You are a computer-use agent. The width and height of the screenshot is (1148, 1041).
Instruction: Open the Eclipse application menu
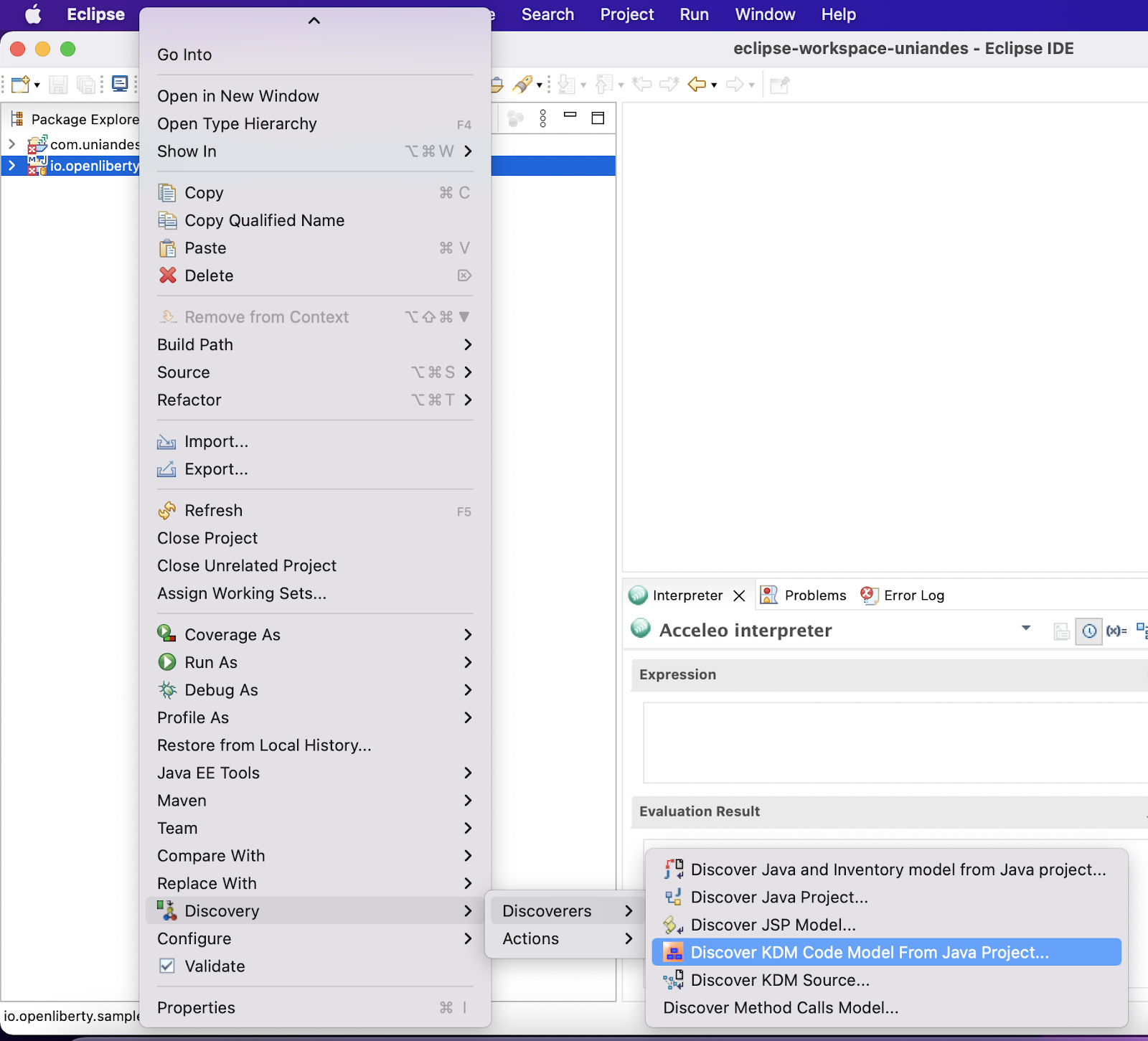(x=95, y=14)
